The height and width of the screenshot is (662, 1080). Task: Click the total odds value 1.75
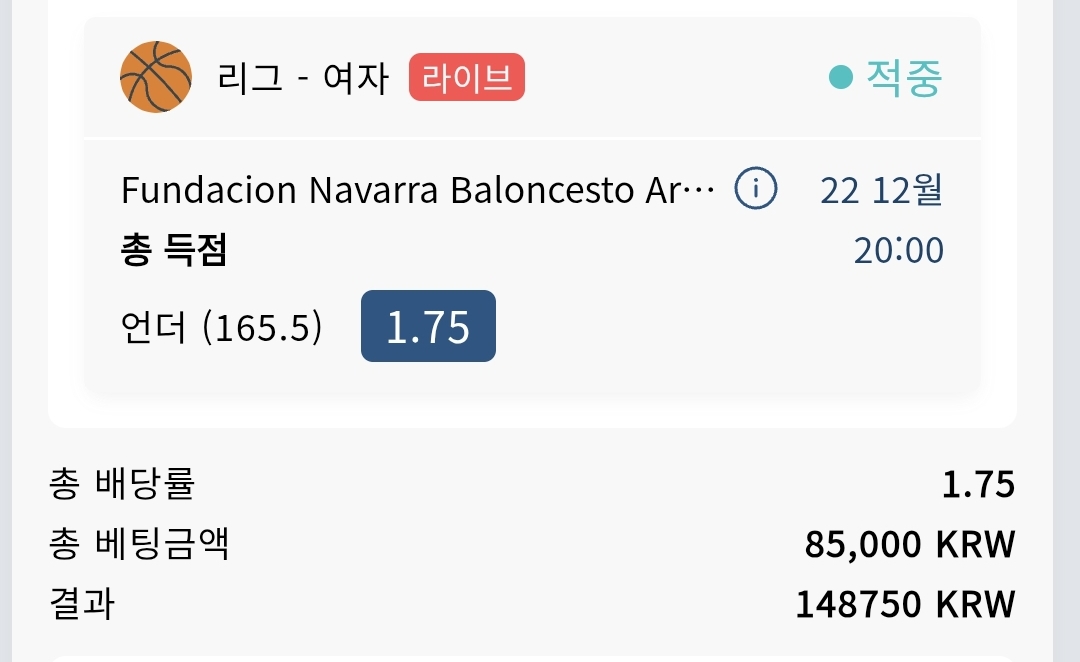coord(978,484)
